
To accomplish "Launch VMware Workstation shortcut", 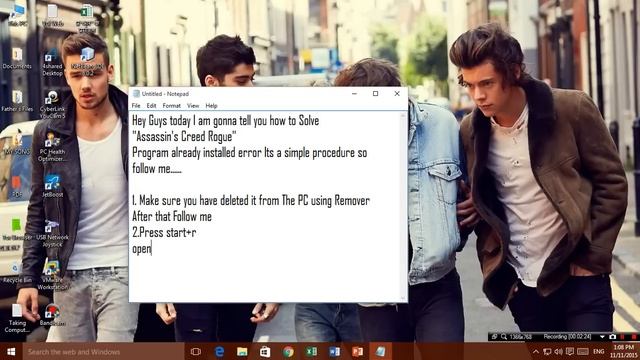I will coord(52,276).
